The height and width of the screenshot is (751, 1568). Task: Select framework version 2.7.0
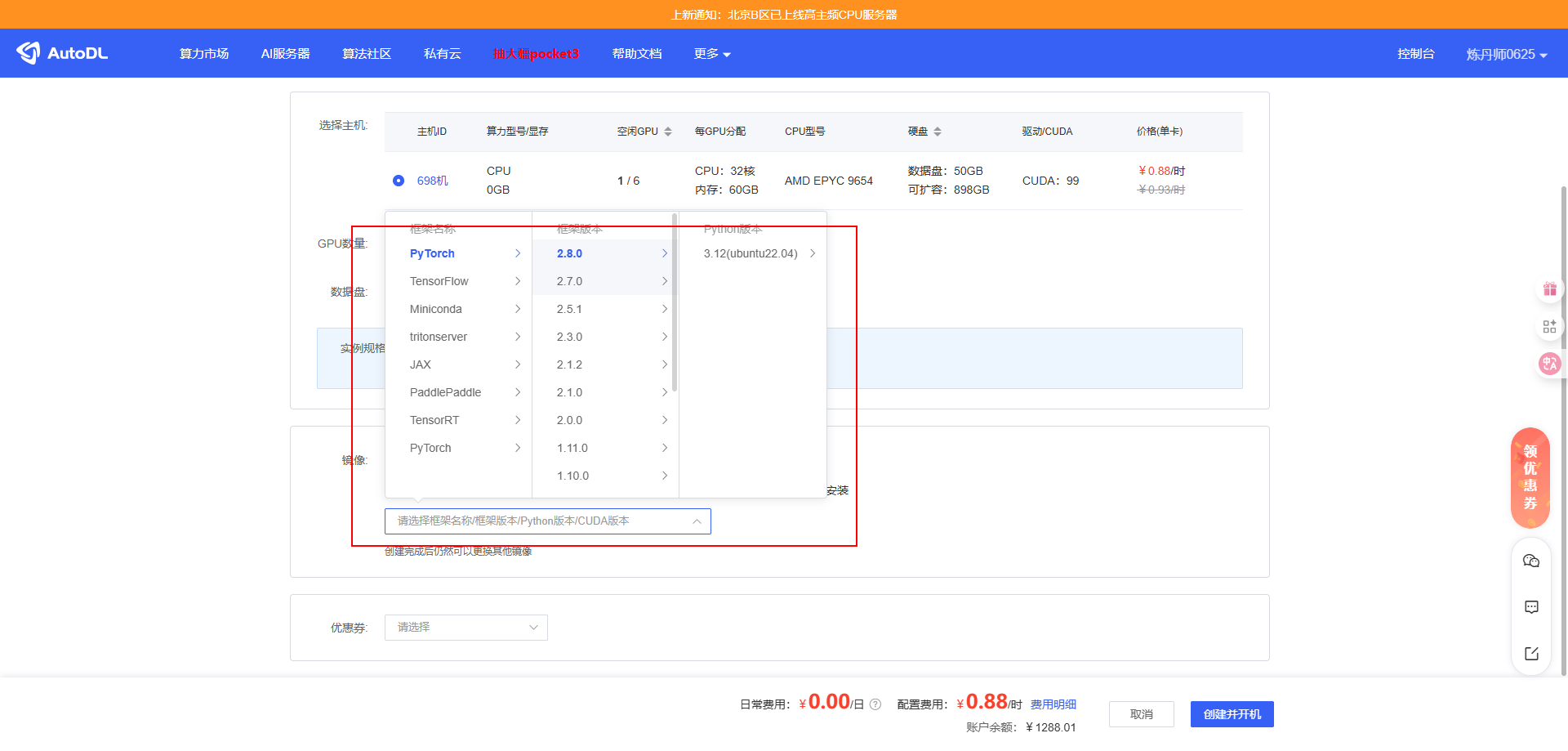pyautogui.click(x=605, y=281)
